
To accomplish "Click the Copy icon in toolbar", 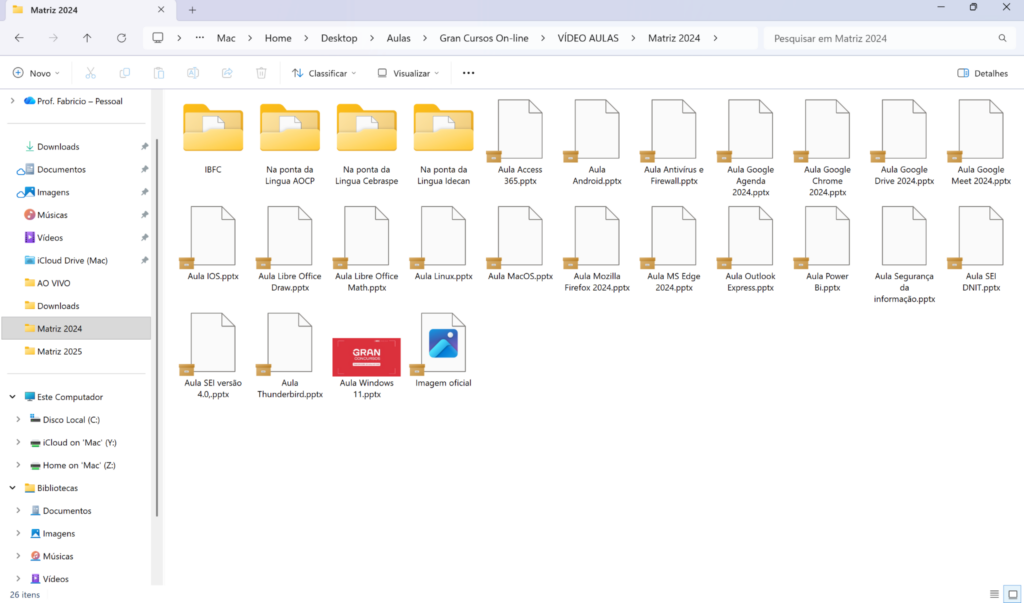I will [125, 73].
